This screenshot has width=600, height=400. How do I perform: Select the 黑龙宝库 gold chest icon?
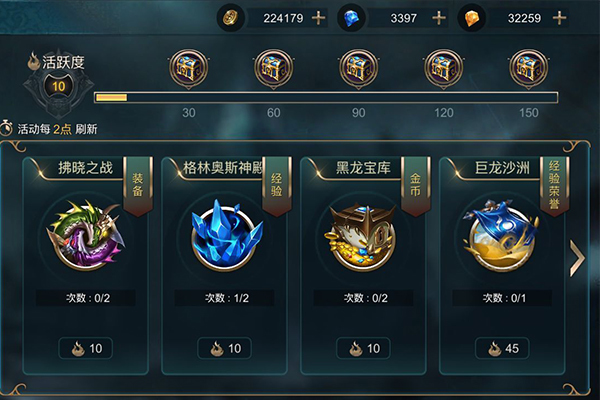[x=363, y=235]
